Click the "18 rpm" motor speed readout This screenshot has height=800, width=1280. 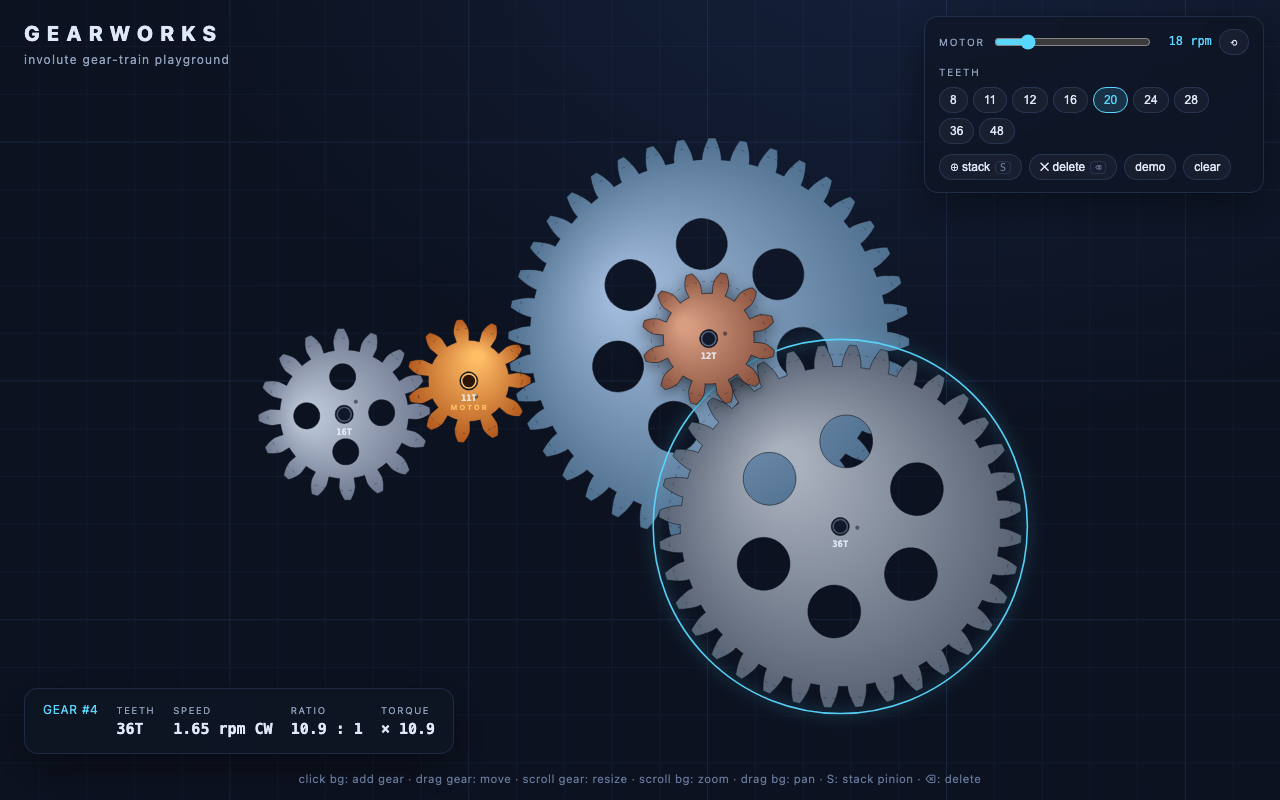click(1190, 41)
